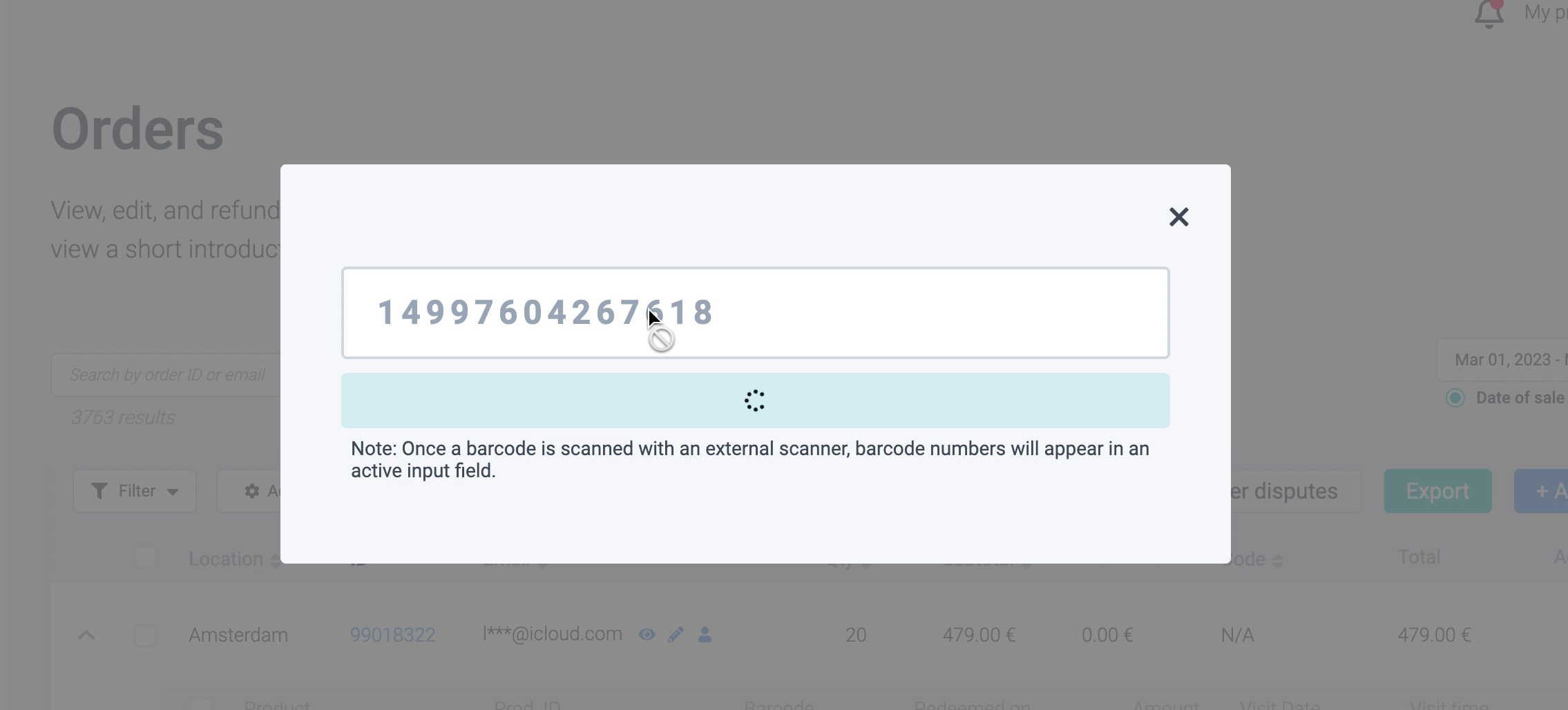This screenshot has height=710, width=1568.
Task: Click the eye icon beside l***@icloud.com
Action: coord(647,635)
